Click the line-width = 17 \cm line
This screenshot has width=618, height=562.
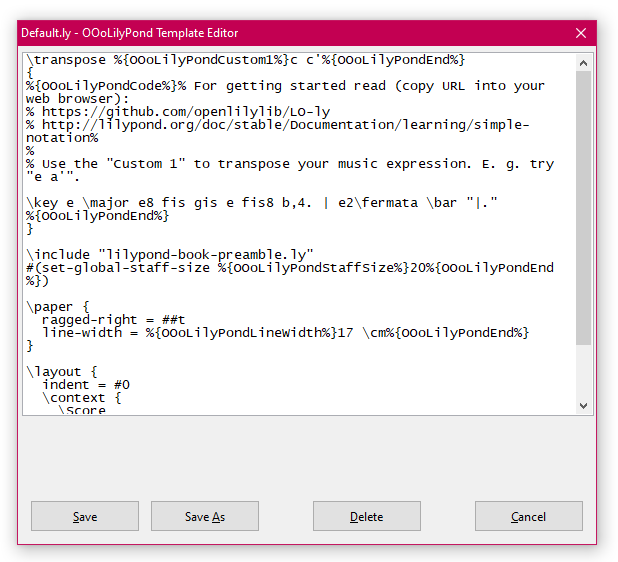tap(285, 333)
